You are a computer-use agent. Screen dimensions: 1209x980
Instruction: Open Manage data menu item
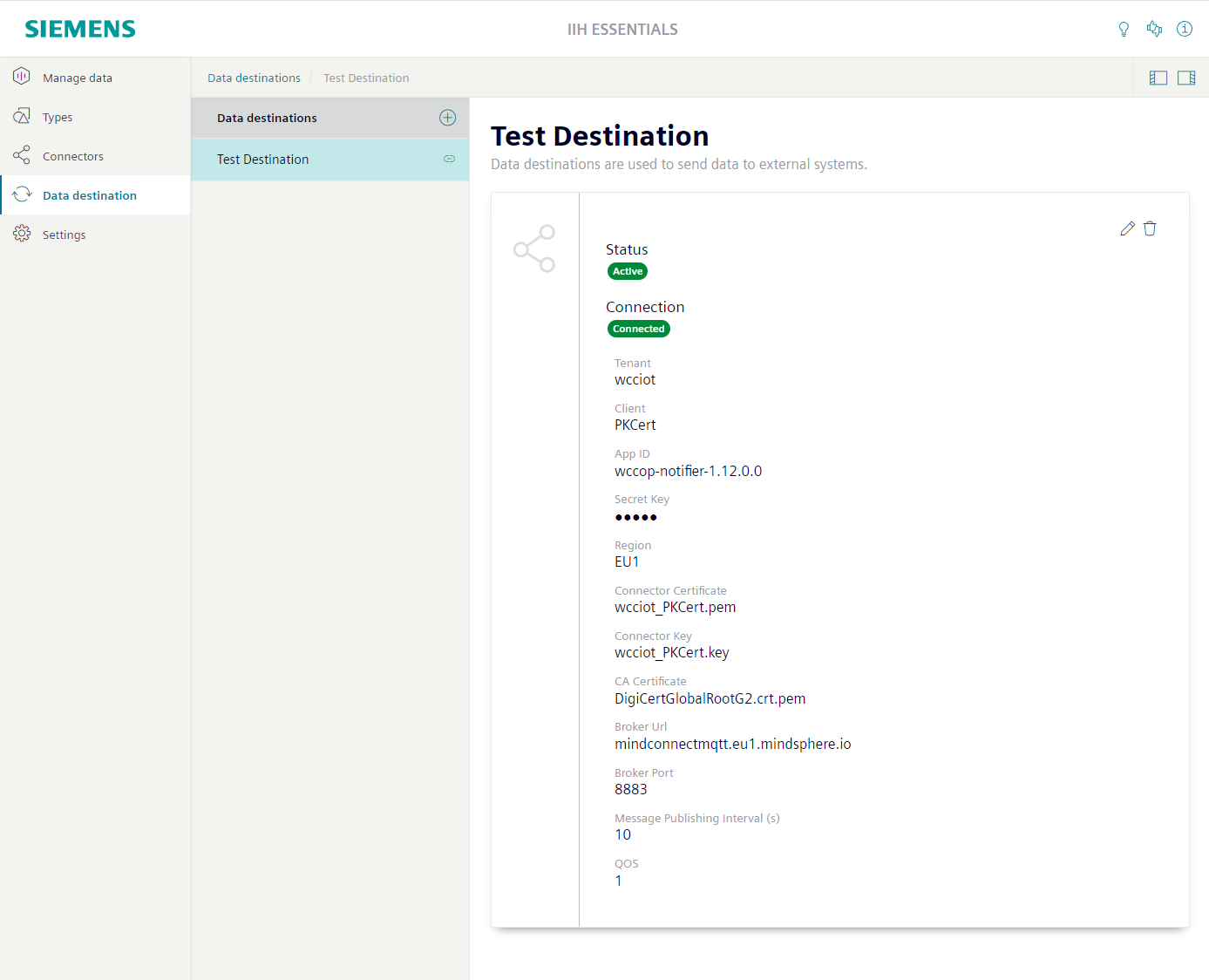pyautogui.click(x=95, y=78)
